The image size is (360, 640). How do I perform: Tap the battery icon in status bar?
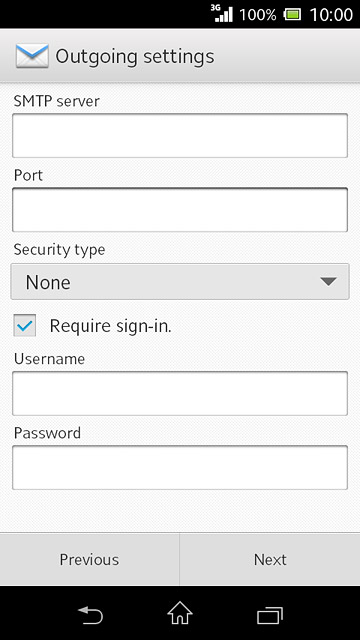click(293, 15)
